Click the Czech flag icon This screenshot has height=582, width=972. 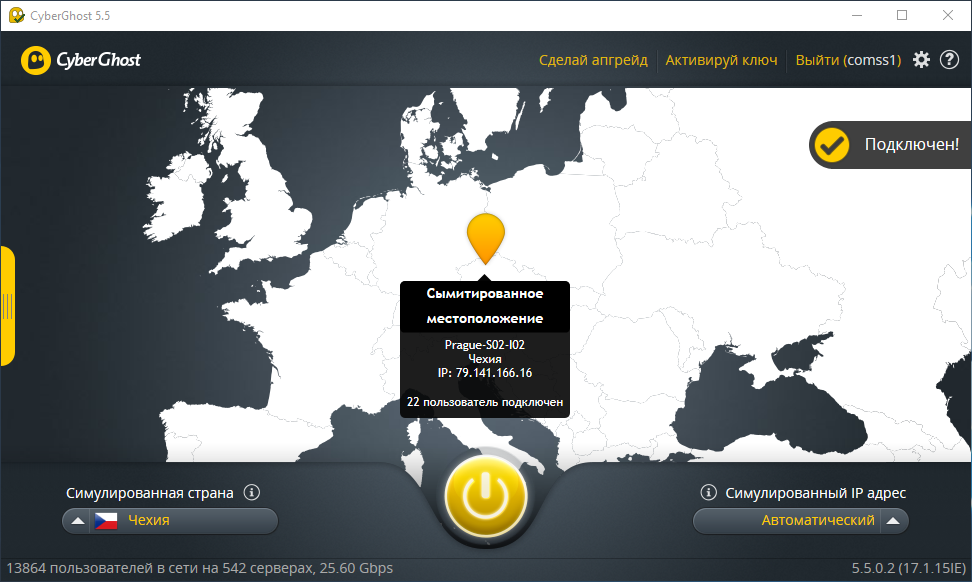pyautogui.click(x=106, y=521)
